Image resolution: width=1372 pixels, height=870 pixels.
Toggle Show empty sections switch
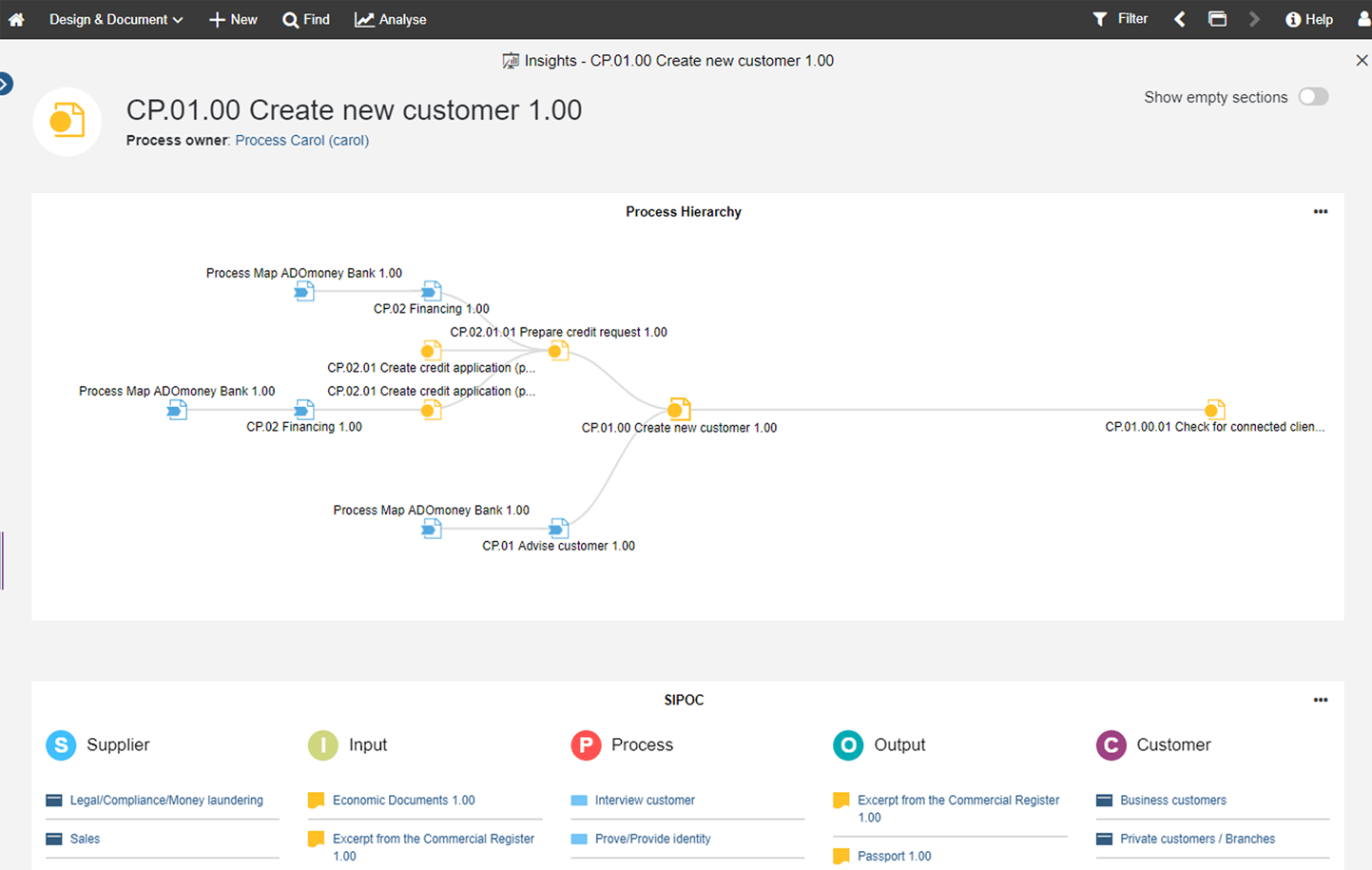point(1314,97)
